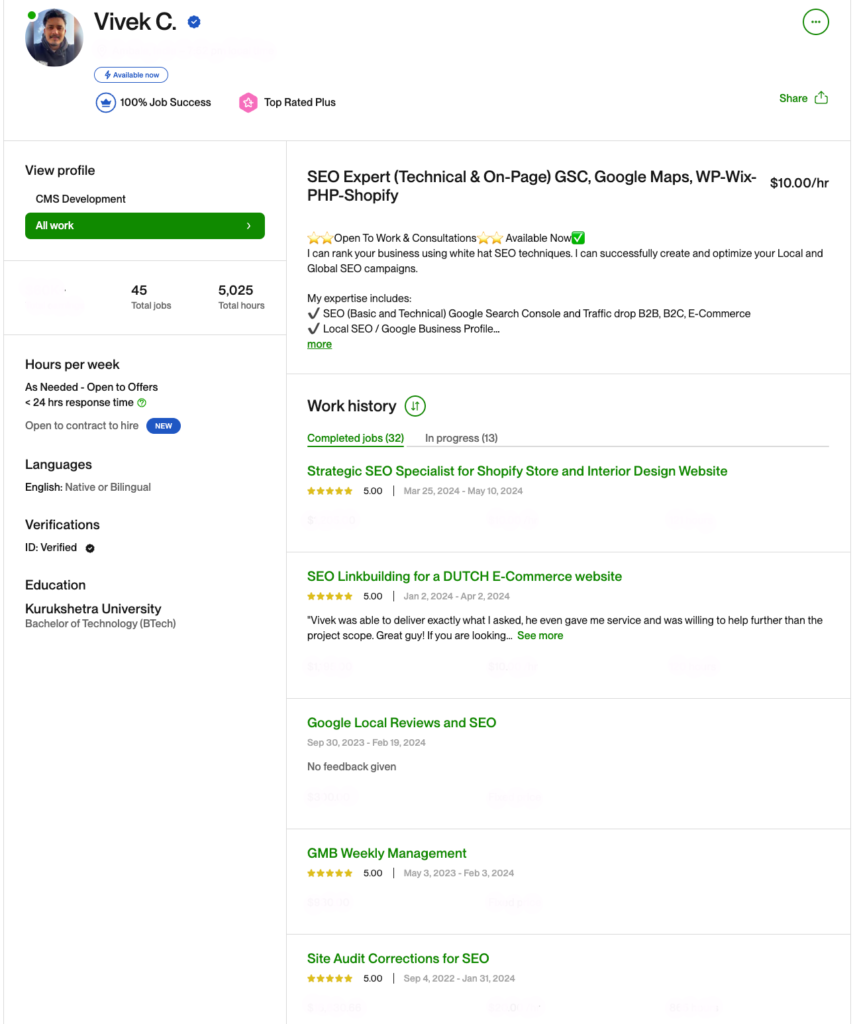
Task: Click the blue verified badge beside Vivek C.
Action: pos(194,22)
